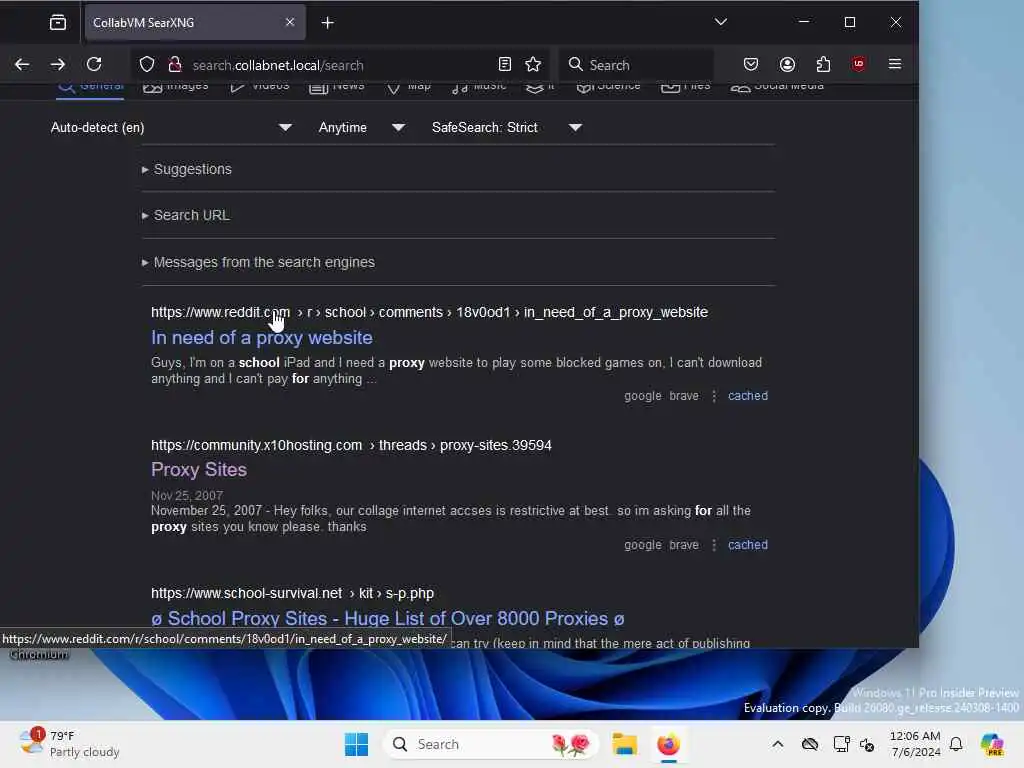Open Save to Pocket icon
Screen dimensions: 1024x768
pyautogui.click(x=751, y=64)
